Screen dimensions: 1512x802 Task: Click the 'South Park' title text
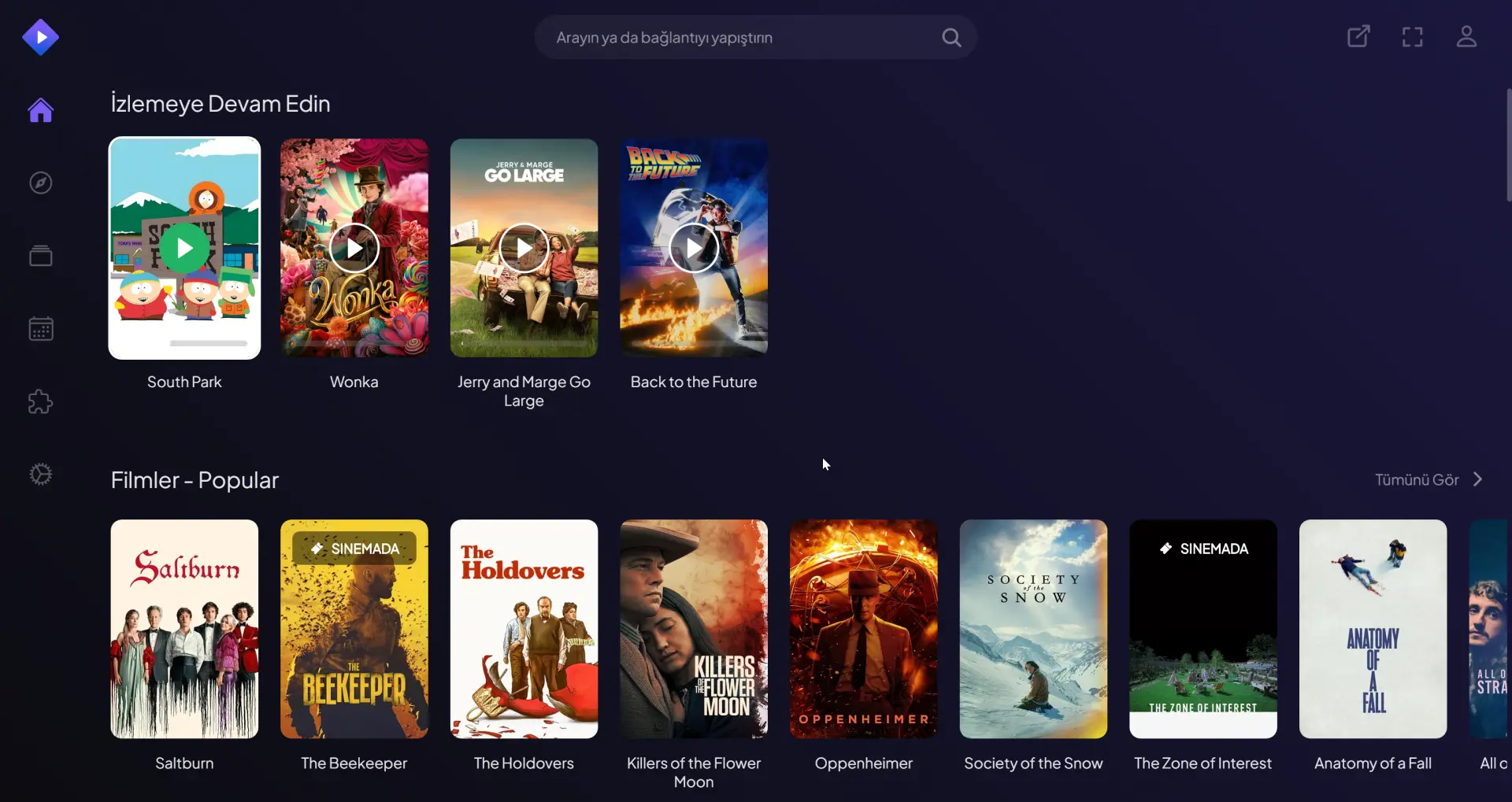[184, 382]
